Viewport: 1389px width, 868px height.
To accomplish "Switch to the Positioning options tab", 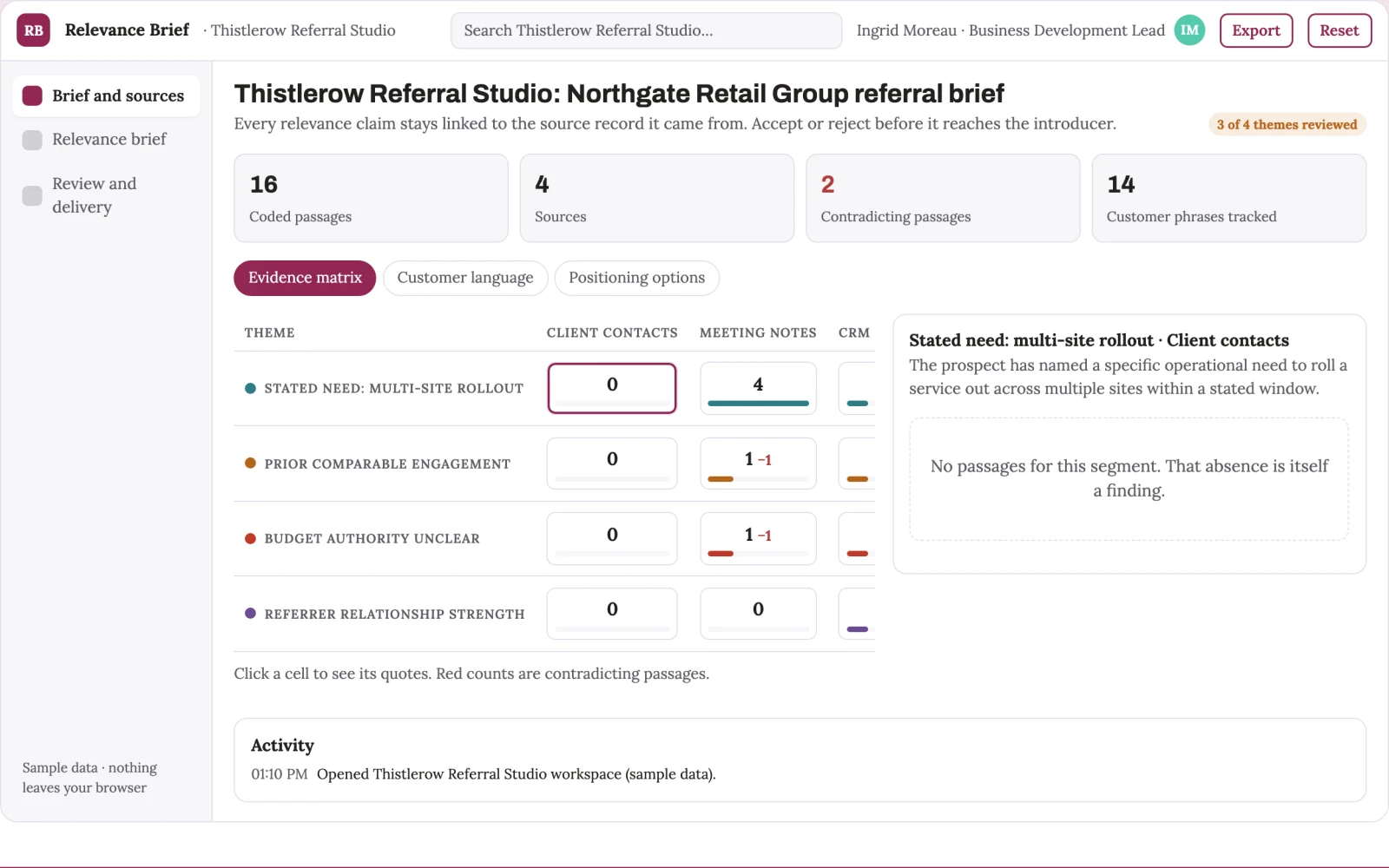I will 637,278.
